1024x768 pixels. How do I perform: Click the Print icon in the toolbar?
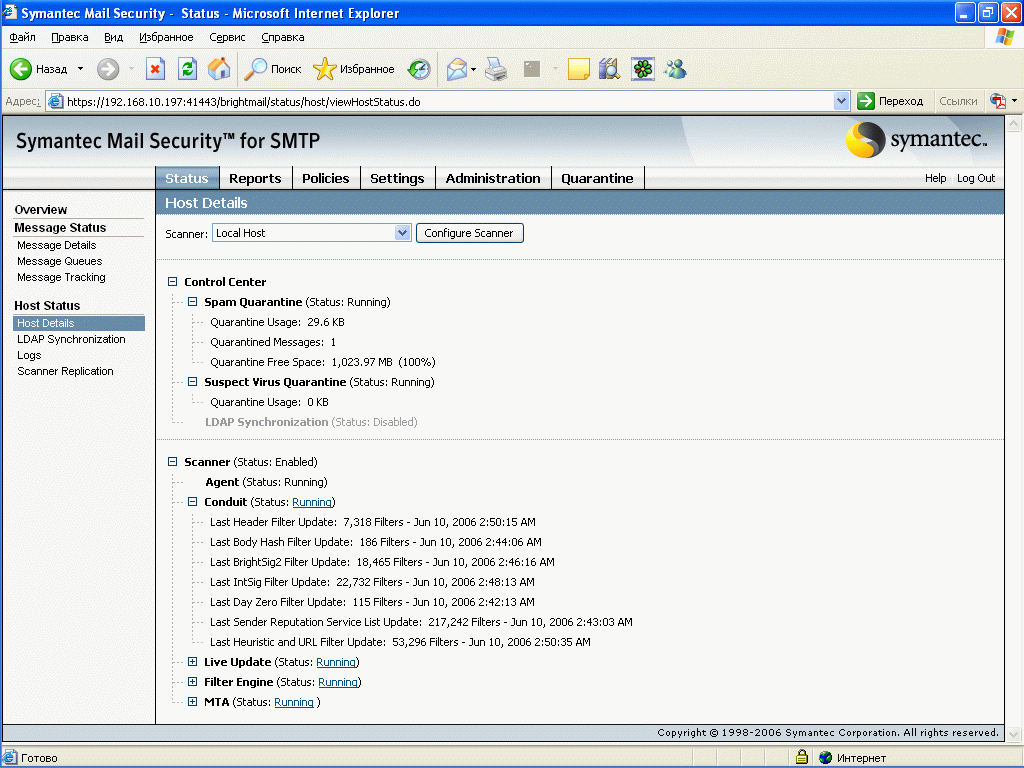tap(497, 69)
